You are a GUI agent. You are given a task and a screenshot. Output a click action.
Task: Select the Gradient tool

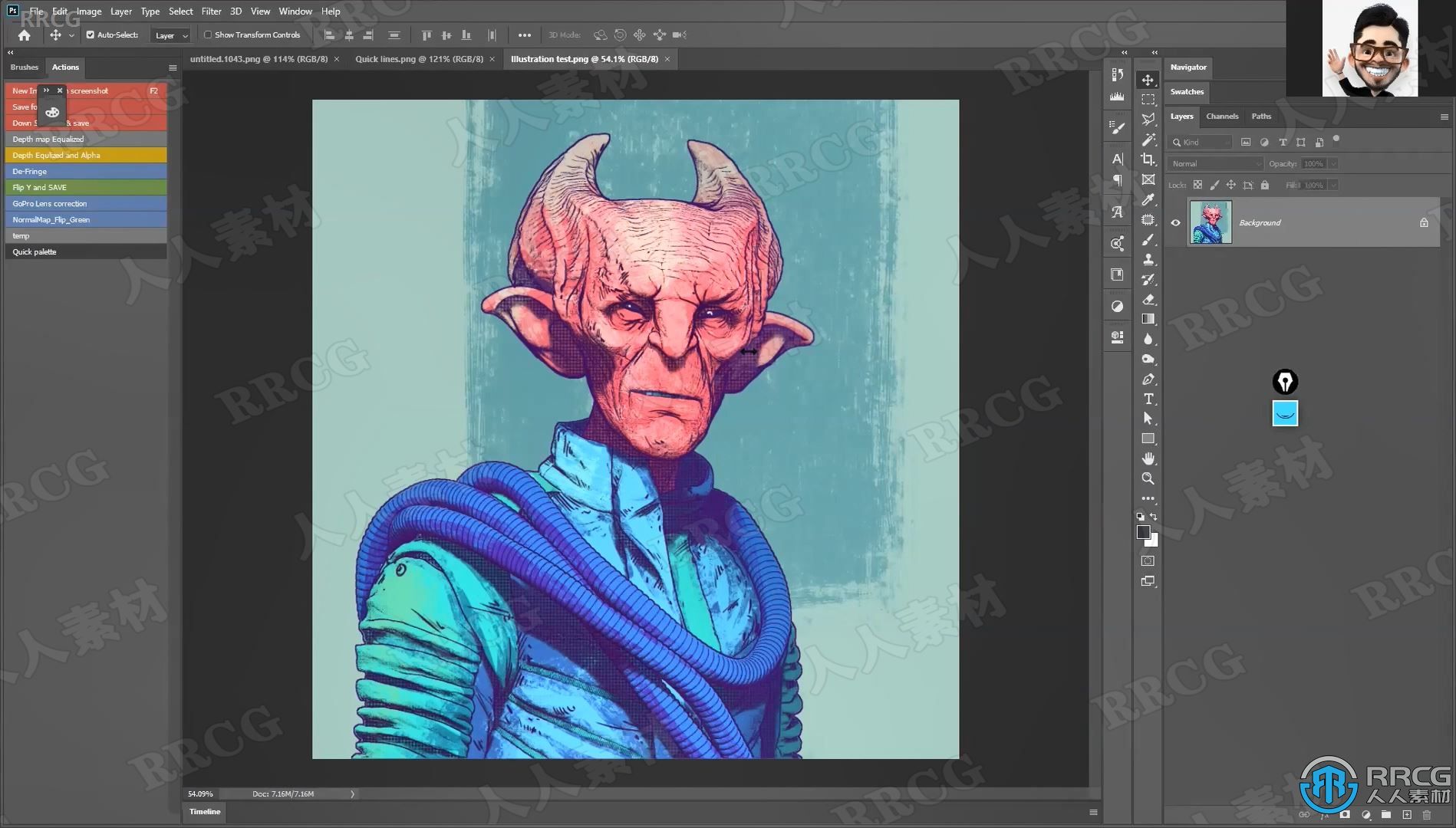click(1148, 319)
